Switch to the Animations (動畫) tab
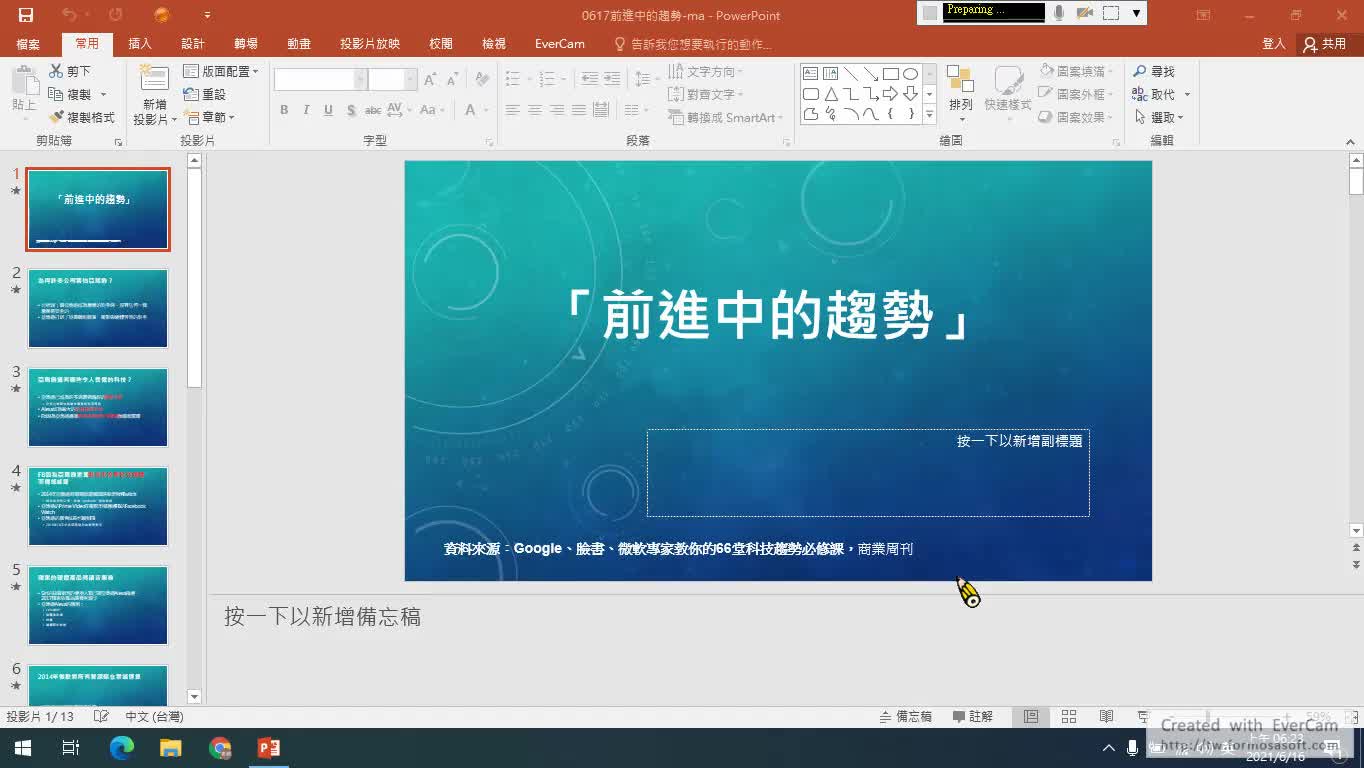1364x768 pixels. [299, 44]
